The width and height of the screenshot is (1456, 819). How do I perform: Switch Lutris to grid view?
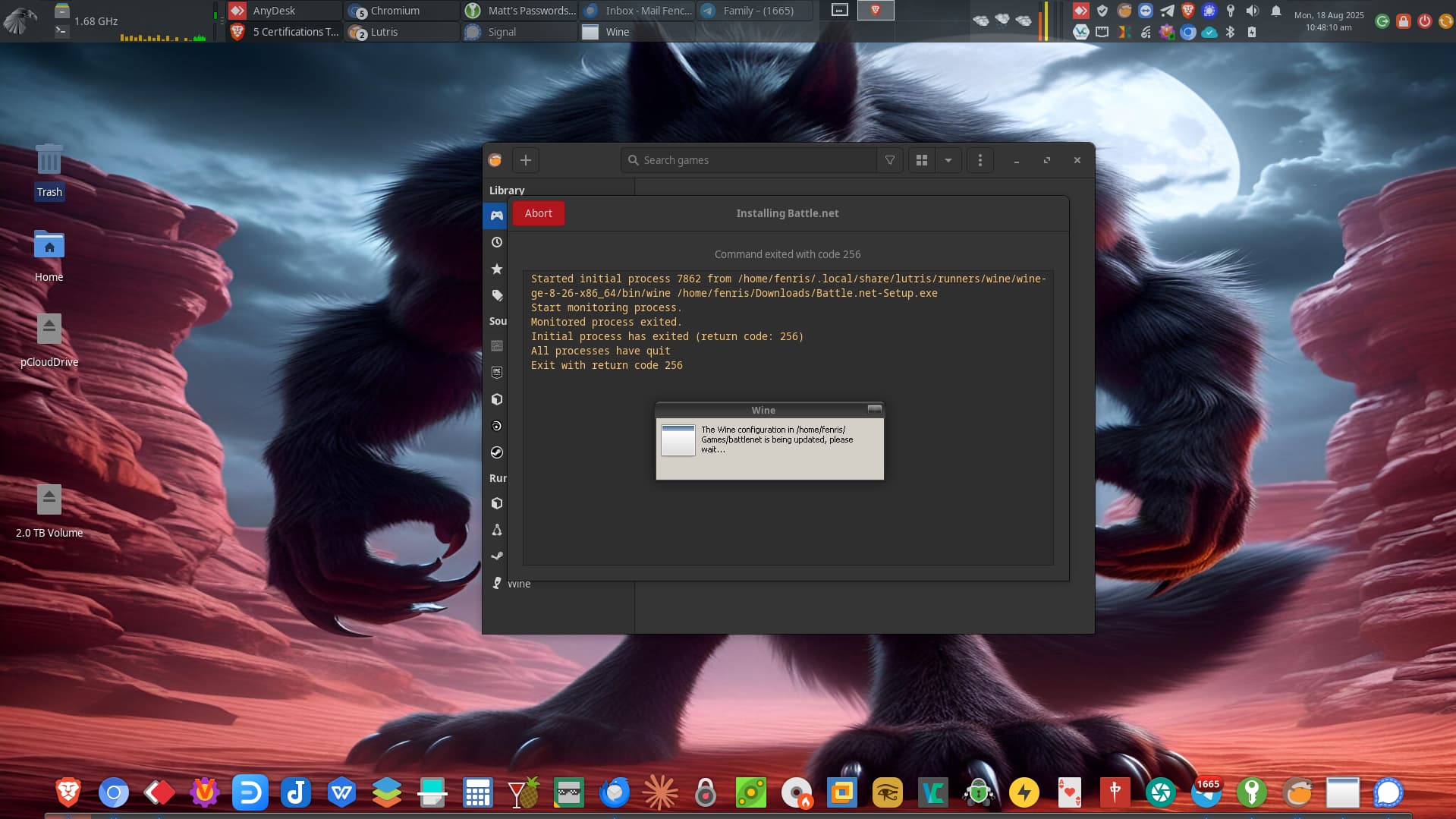click(921, 160)
